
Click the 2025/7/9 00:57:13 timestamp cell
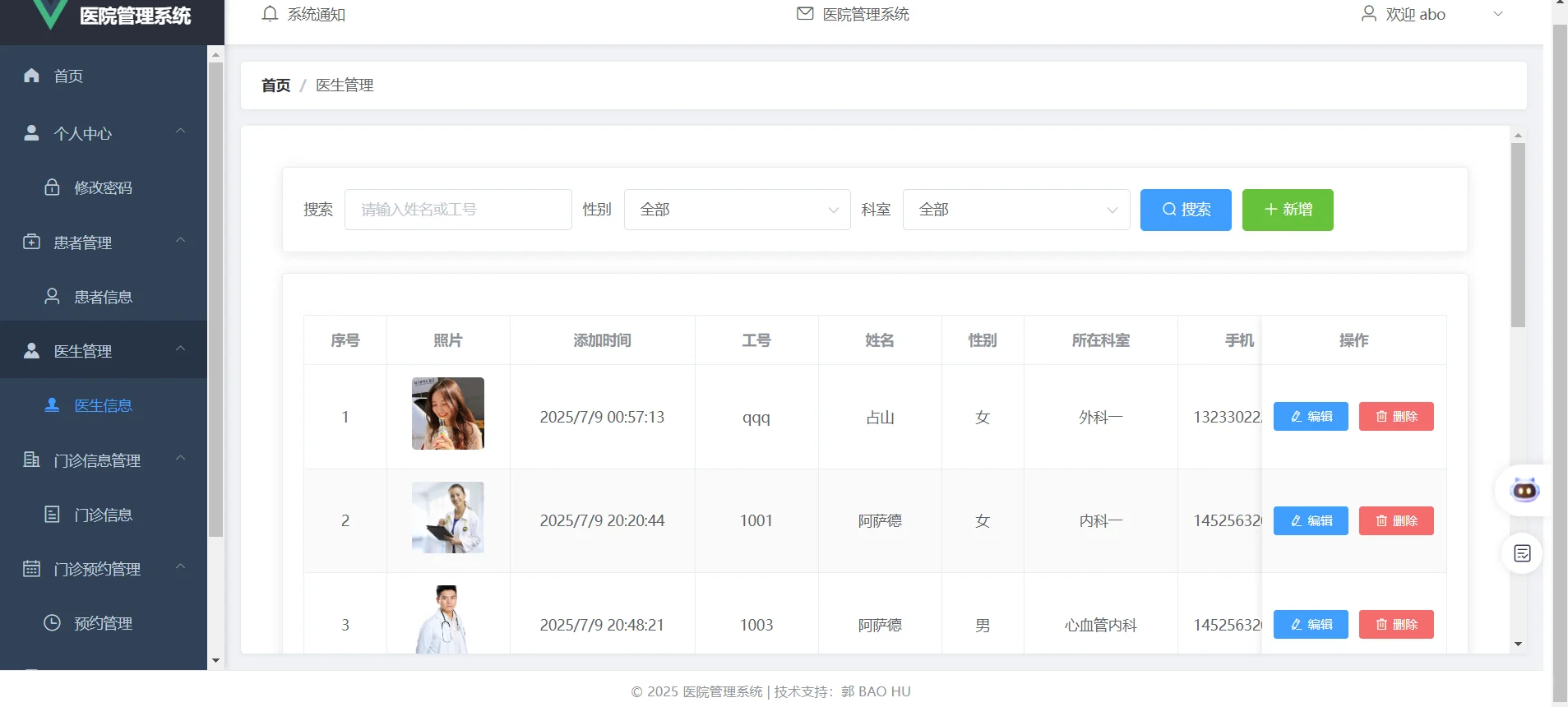tap(602, 417)
